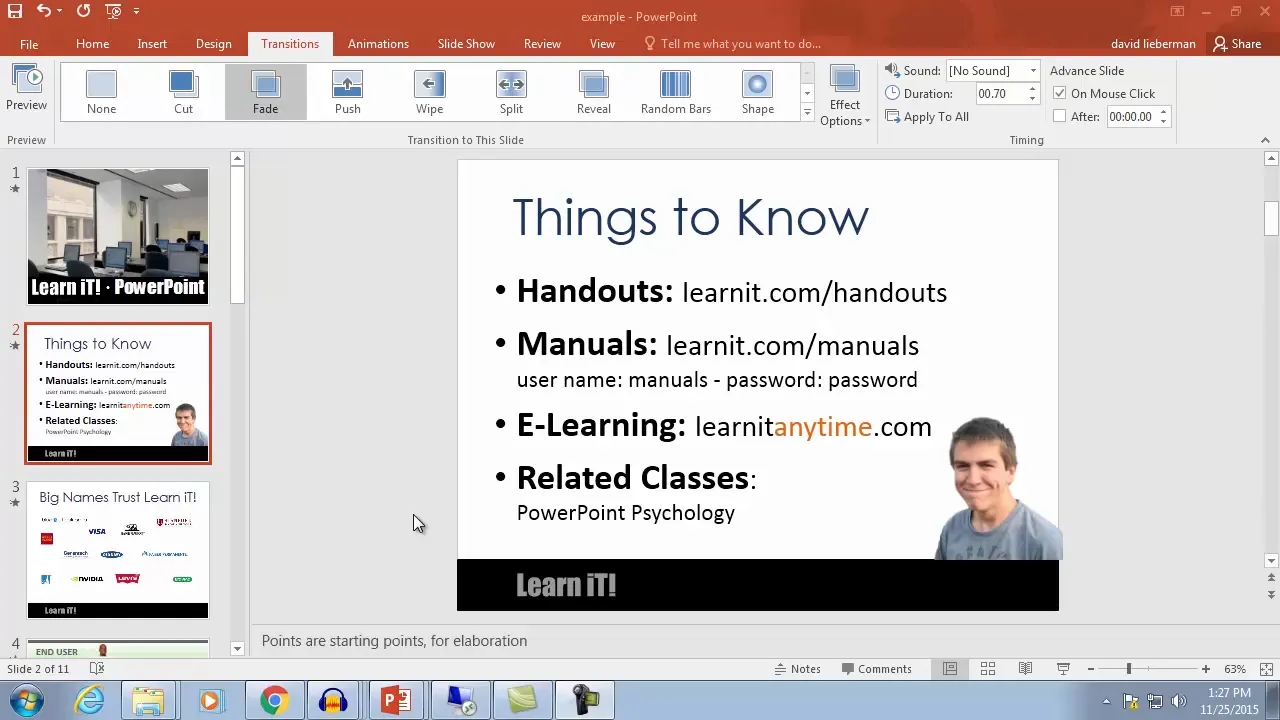Click Apply To All button
The width and height of the screenshot is (1280, 720).
point(927,117)
